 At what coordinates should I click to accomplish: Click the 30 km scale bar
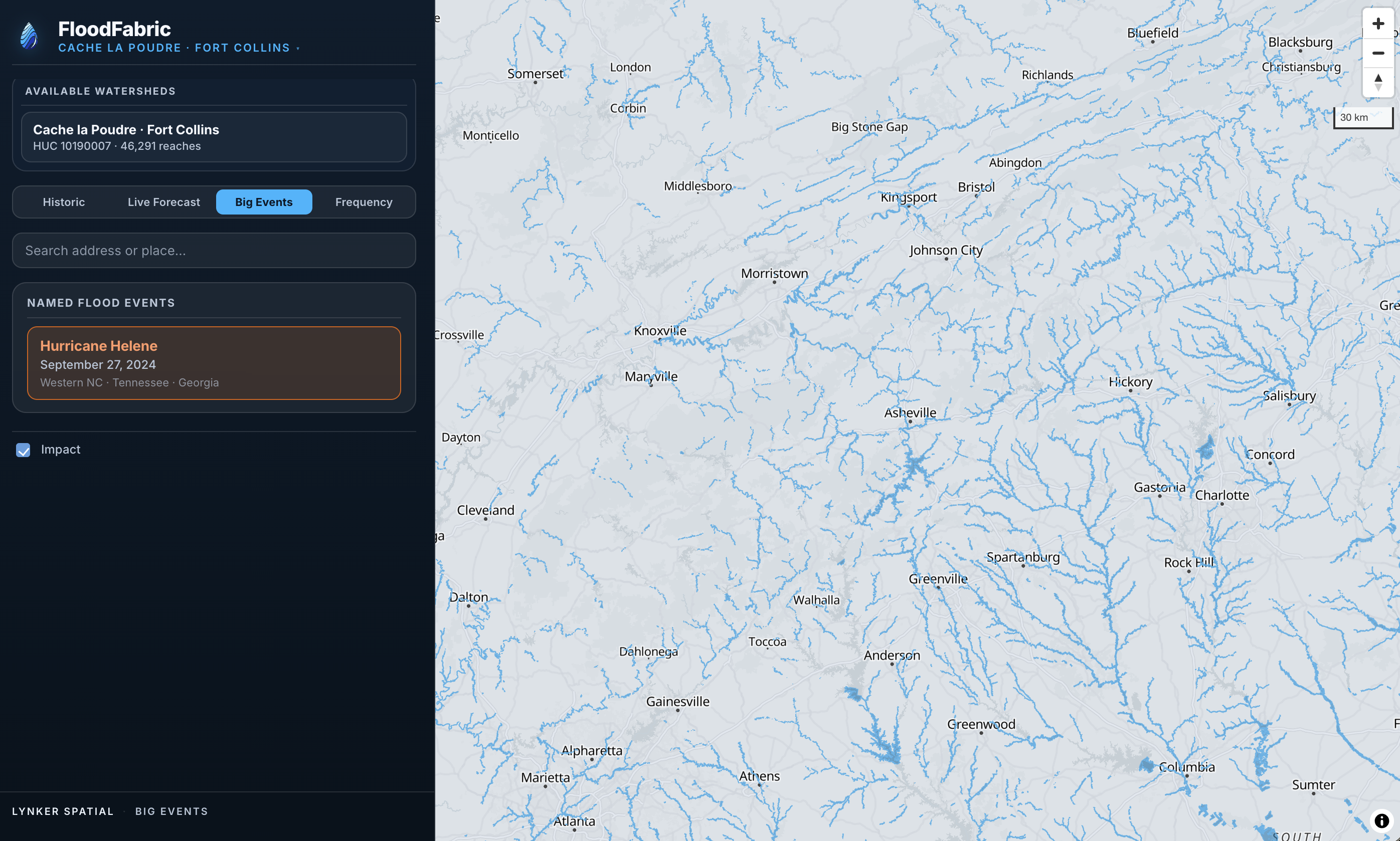1362,117
